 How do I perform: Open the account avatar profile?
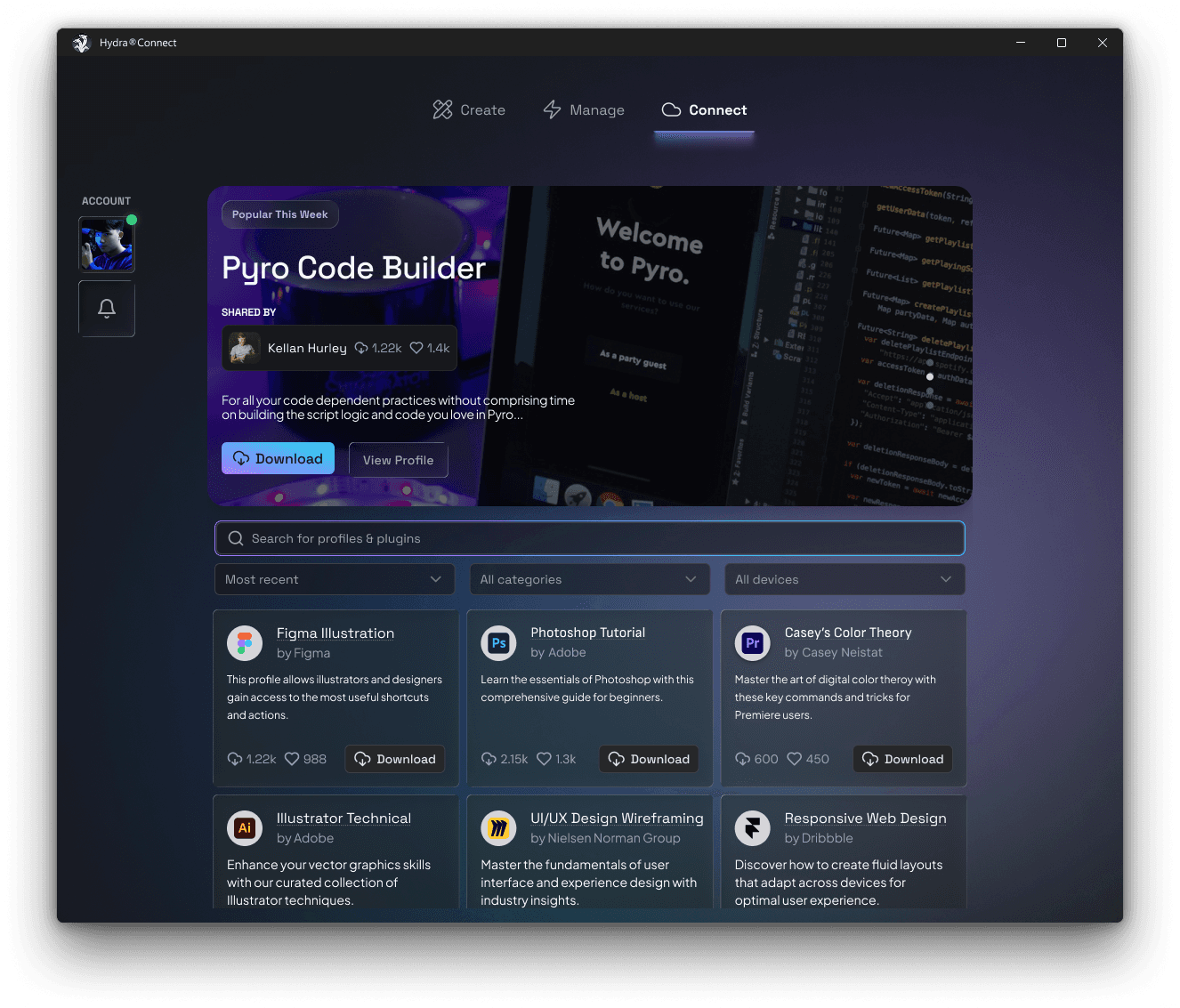coord(107,244)
